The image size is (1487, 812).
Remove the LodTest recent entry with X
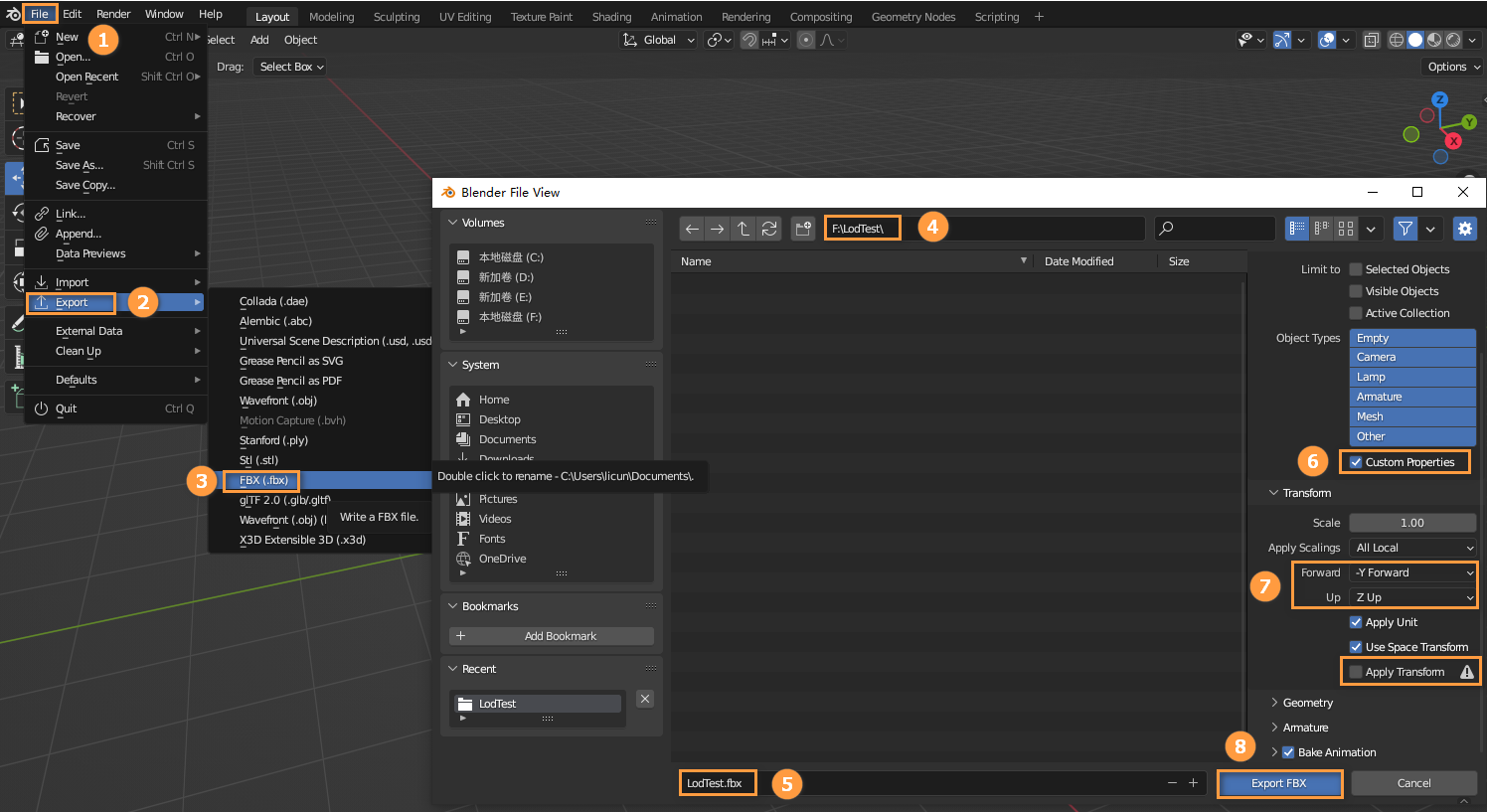[x=645, y=699]
